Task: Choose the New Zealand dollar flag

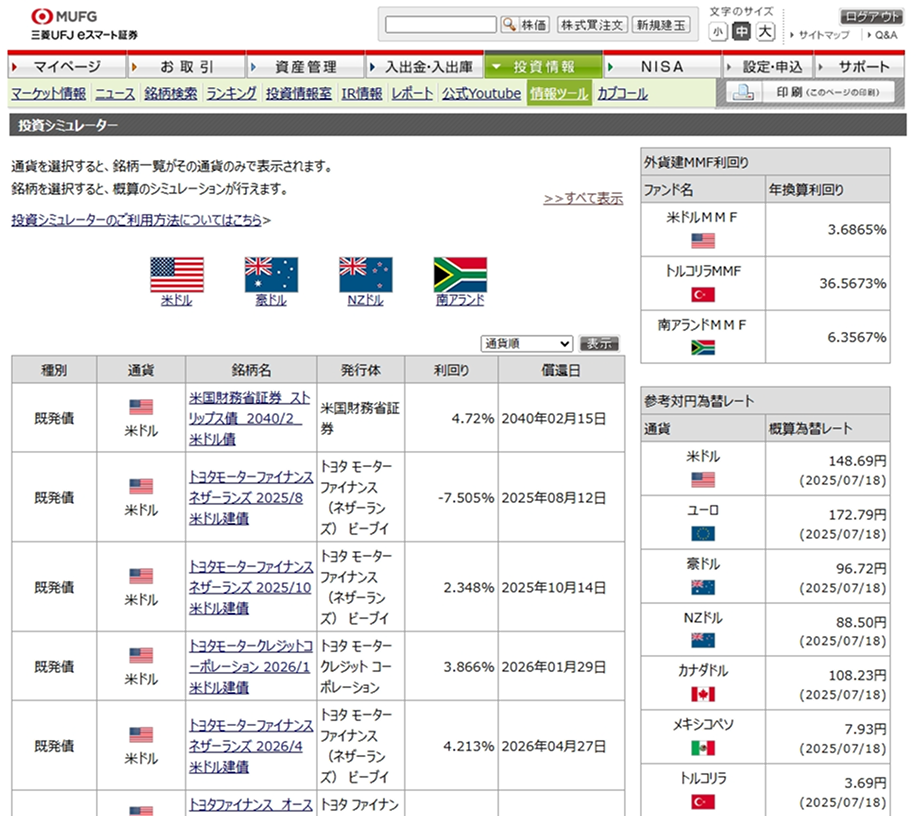Action: pos(365,274)
